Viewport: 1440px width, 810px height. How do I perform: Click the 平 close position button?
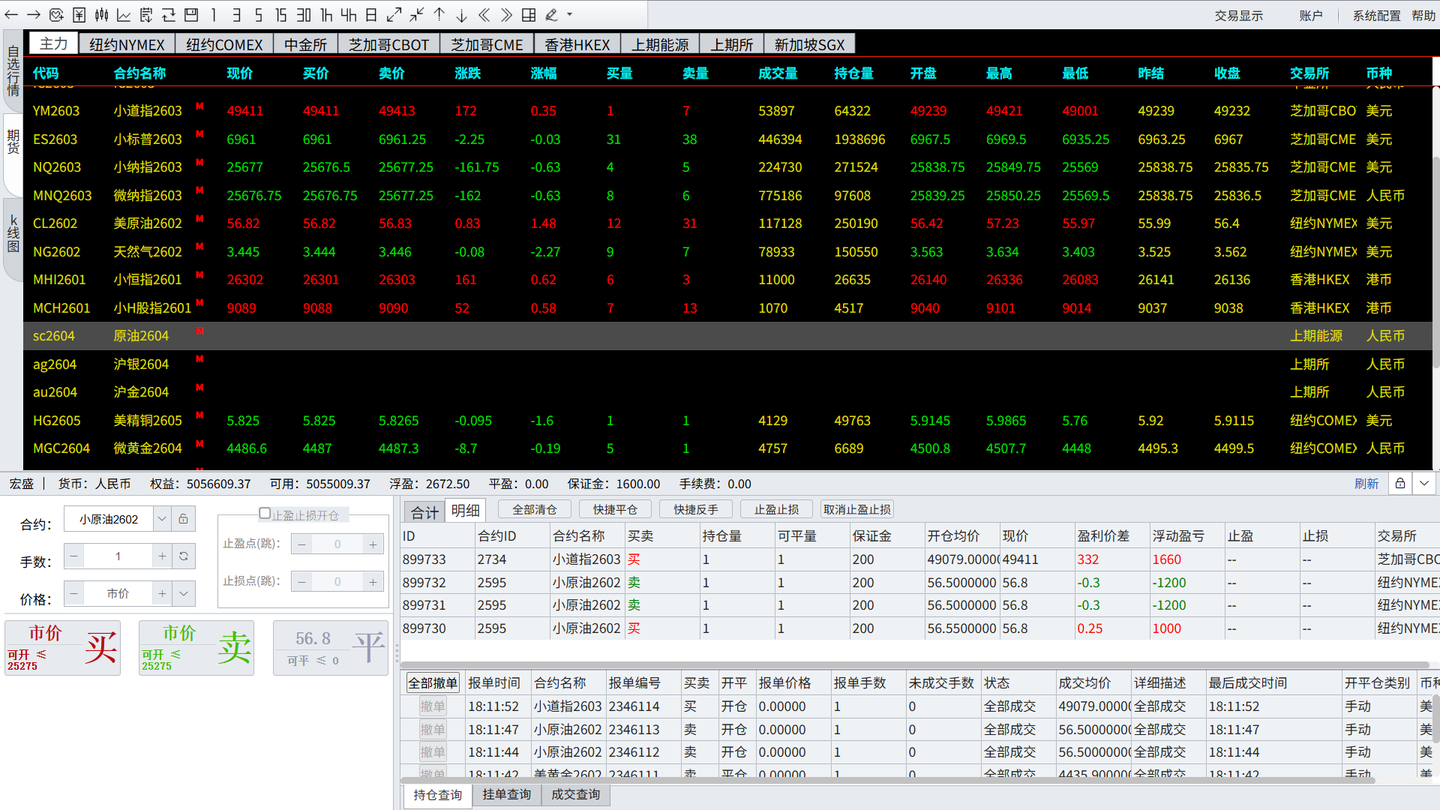click(x=330, y=647)
